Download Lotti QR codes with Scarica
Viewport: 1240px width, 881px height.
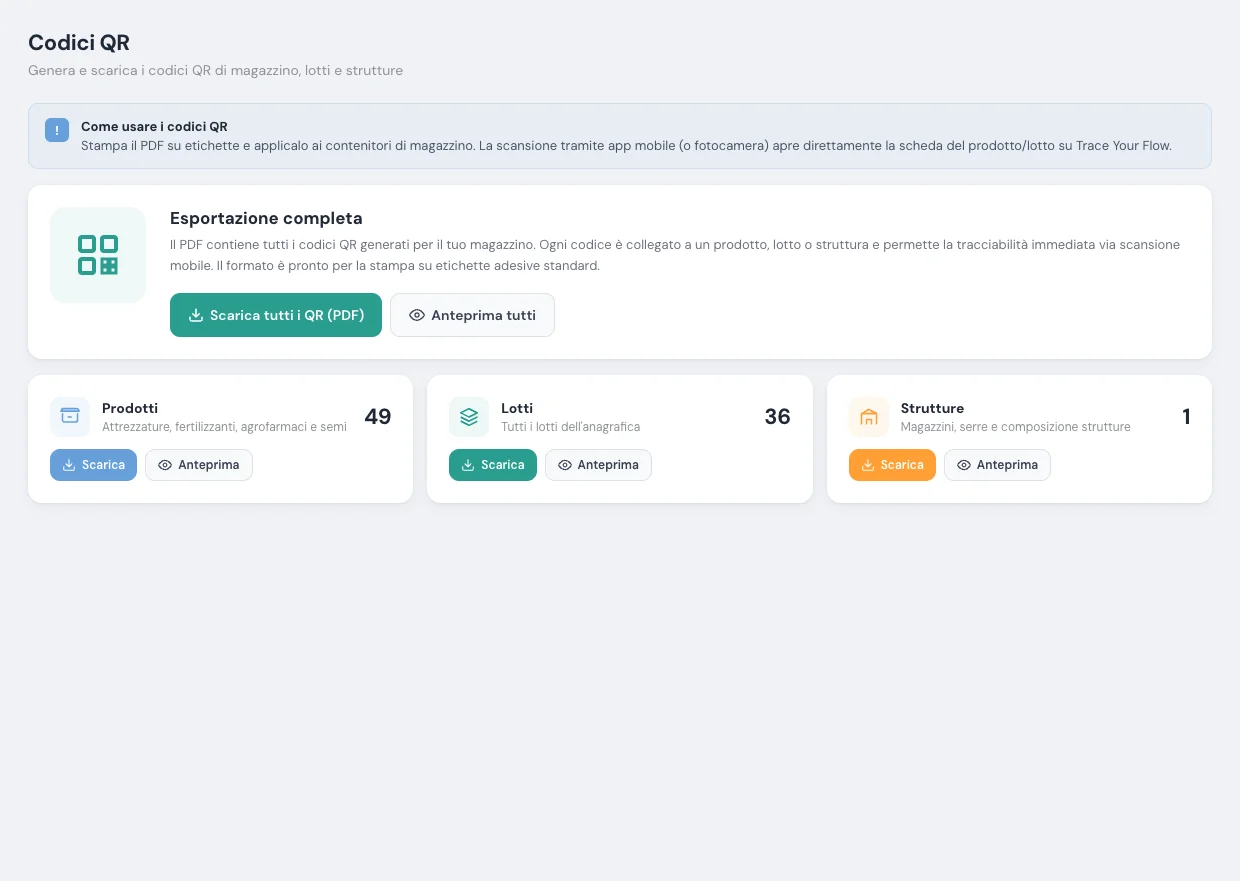coord(493,465)
